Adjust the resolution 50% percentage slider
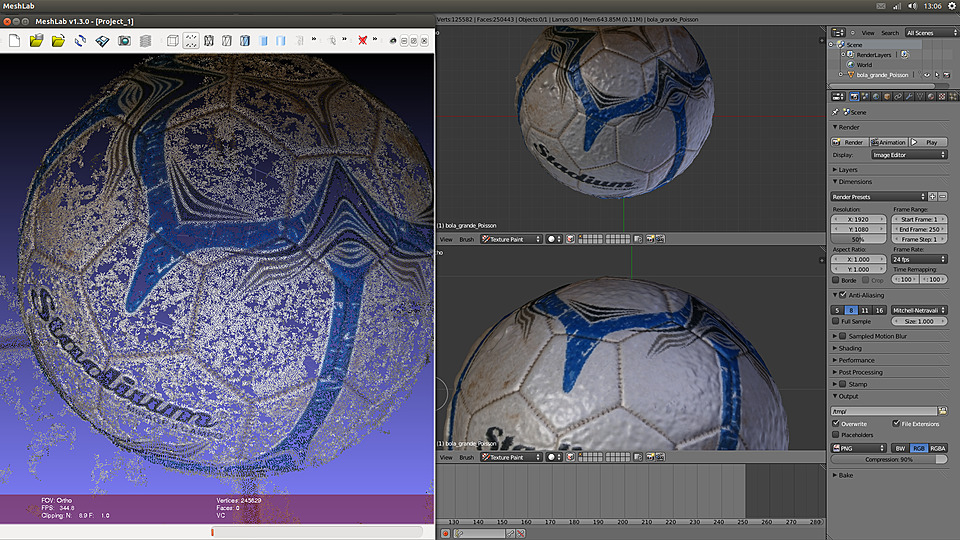 point(858,239)
